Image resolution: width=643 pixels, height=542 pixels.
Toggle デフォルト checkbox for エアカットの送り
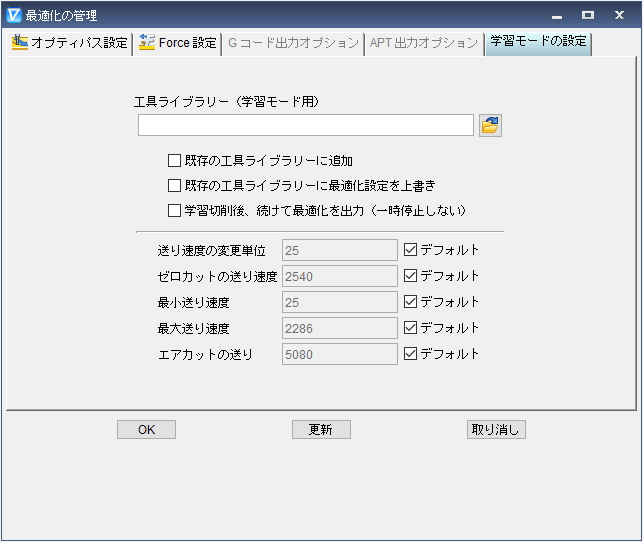pyautogui.click(x=410, y=354)
